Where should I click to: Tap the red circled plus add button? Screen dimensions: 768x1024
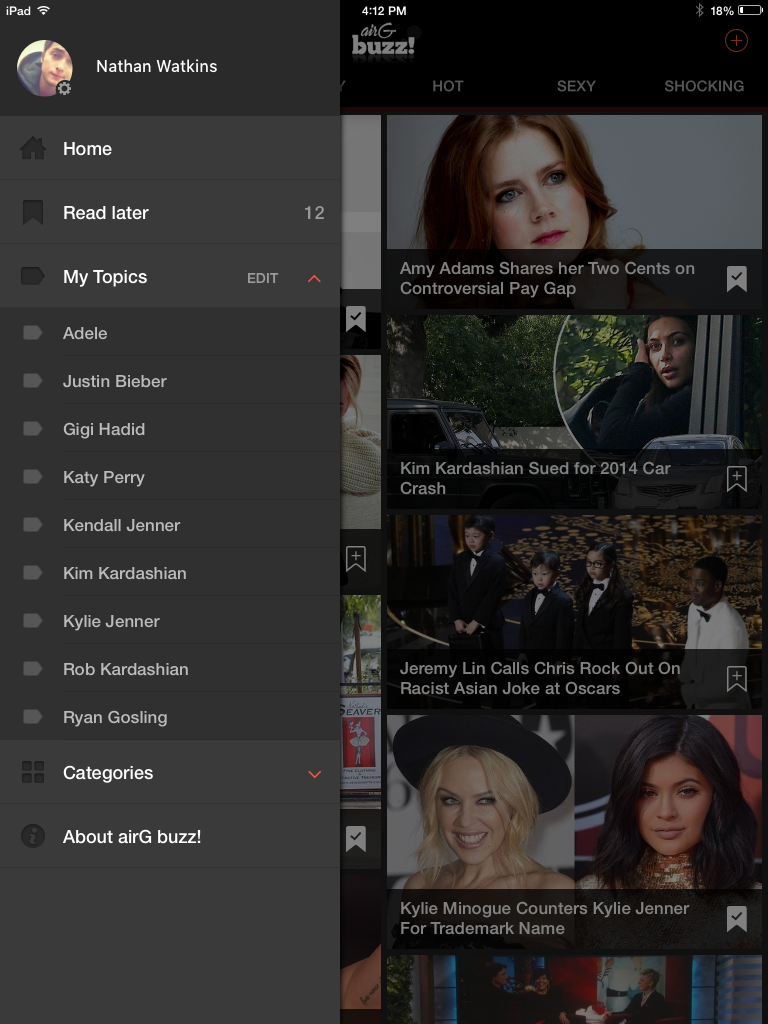736,40
